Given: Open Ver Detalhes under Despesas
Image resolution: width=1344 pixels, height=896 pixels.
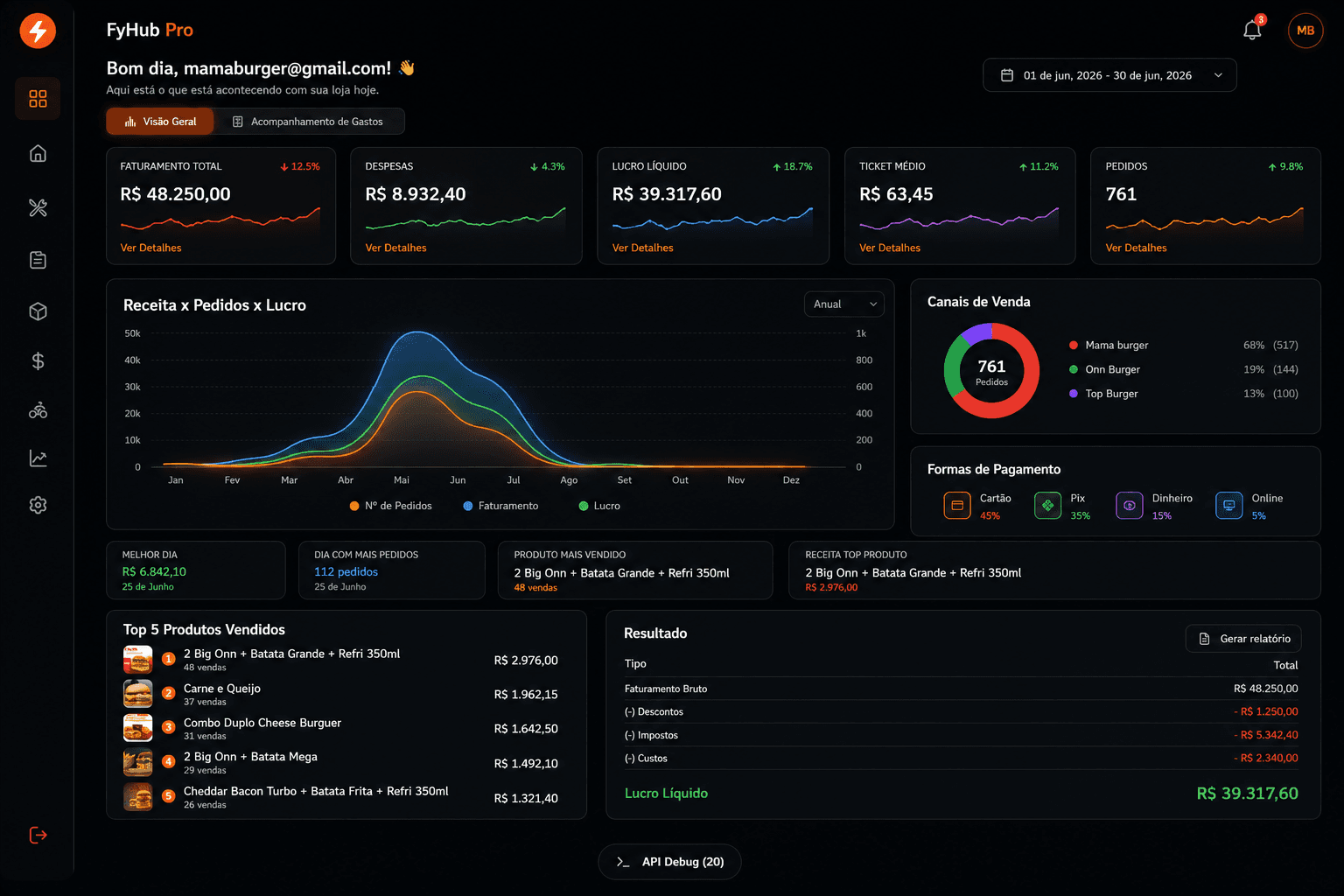Looking at the screenshot, I should [x=395, y=248].
